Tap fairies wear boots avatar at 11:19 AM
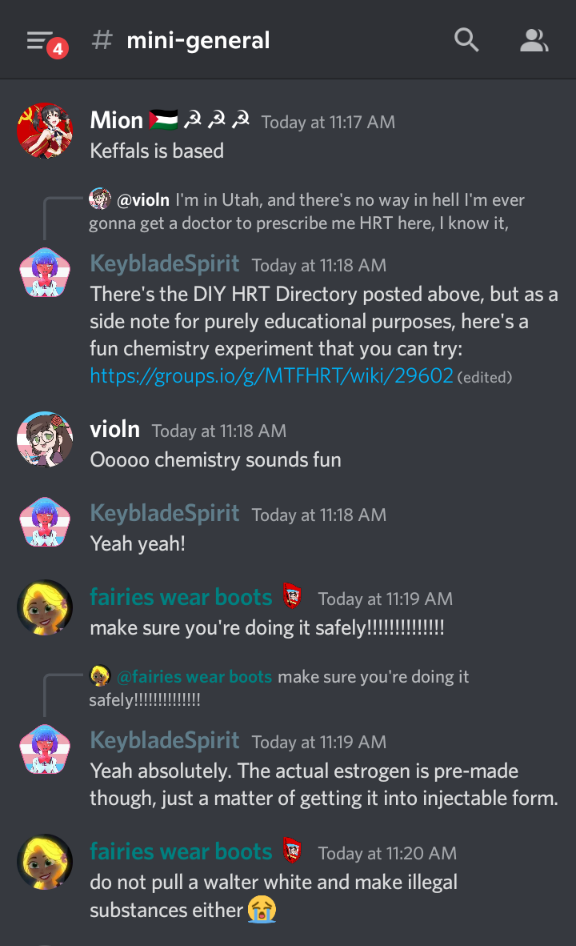Screen dimensions: 576x946 tap(45, 608)
